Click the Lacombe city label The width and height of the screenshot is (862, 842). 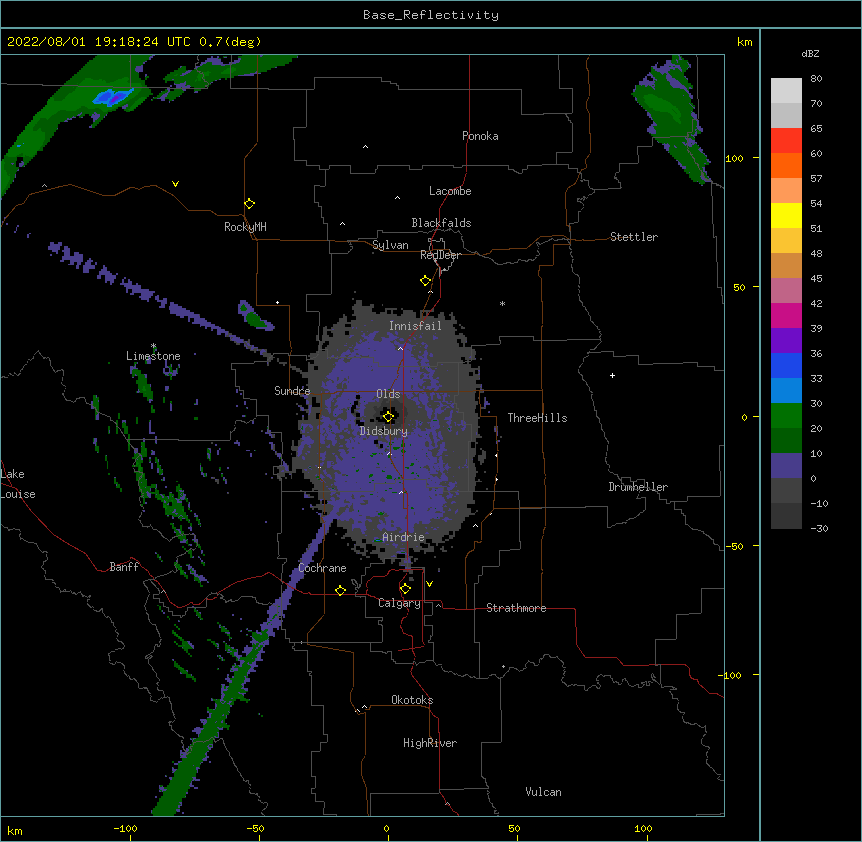[450, 191]
